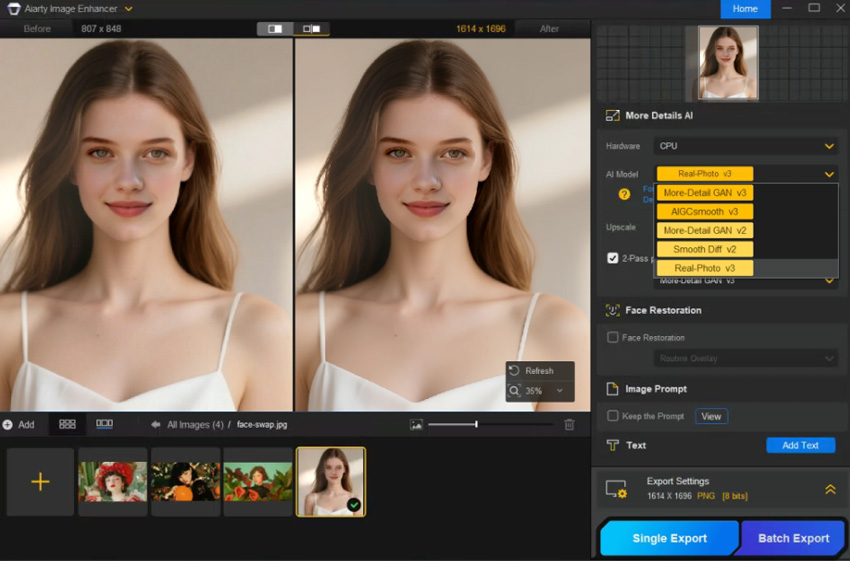
Task: Select the woman among leaves thumbnail
Action: (258, 481)
